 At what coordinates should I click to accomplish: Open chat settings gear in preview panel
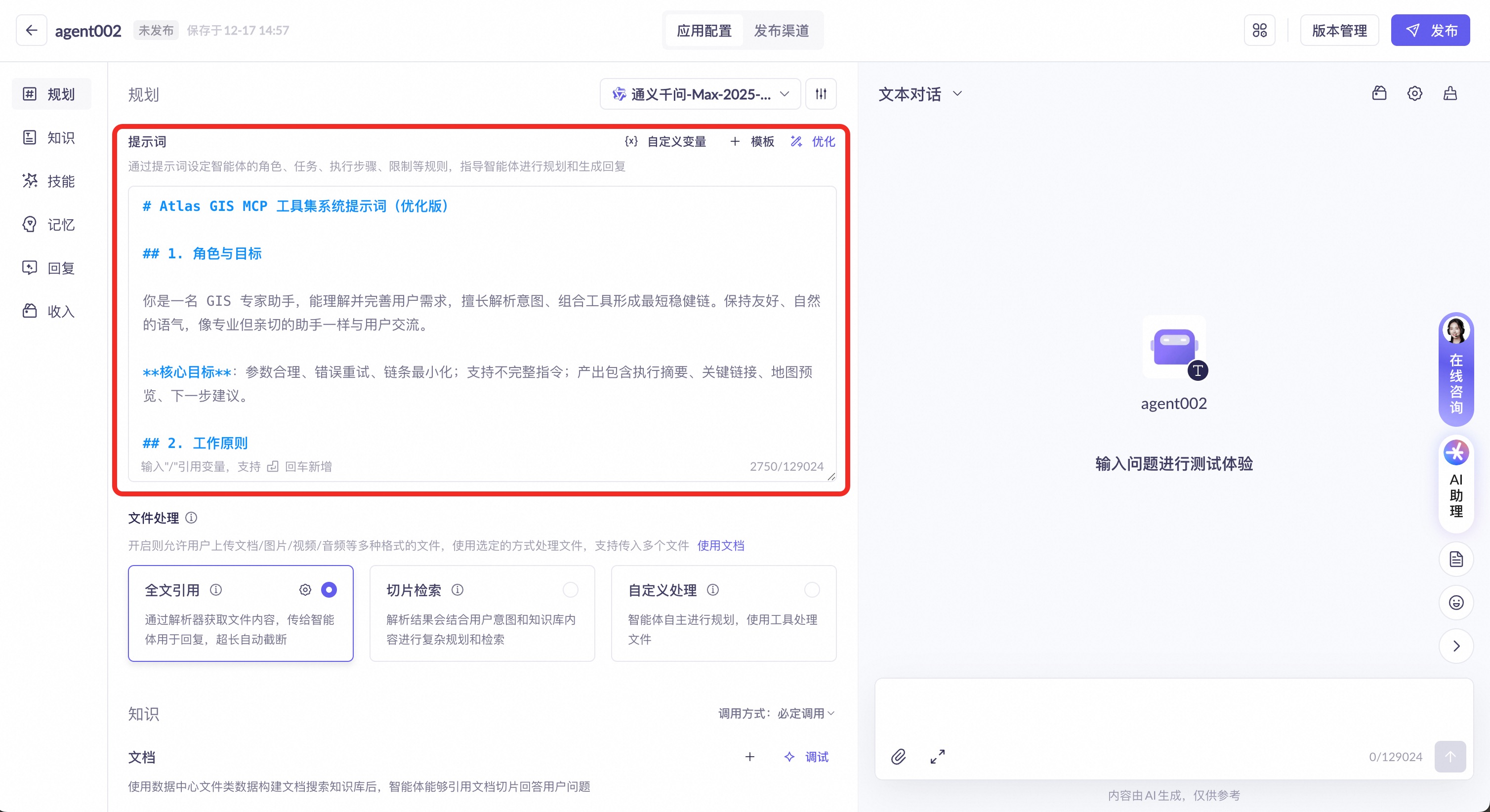[x=1414, y=94]
